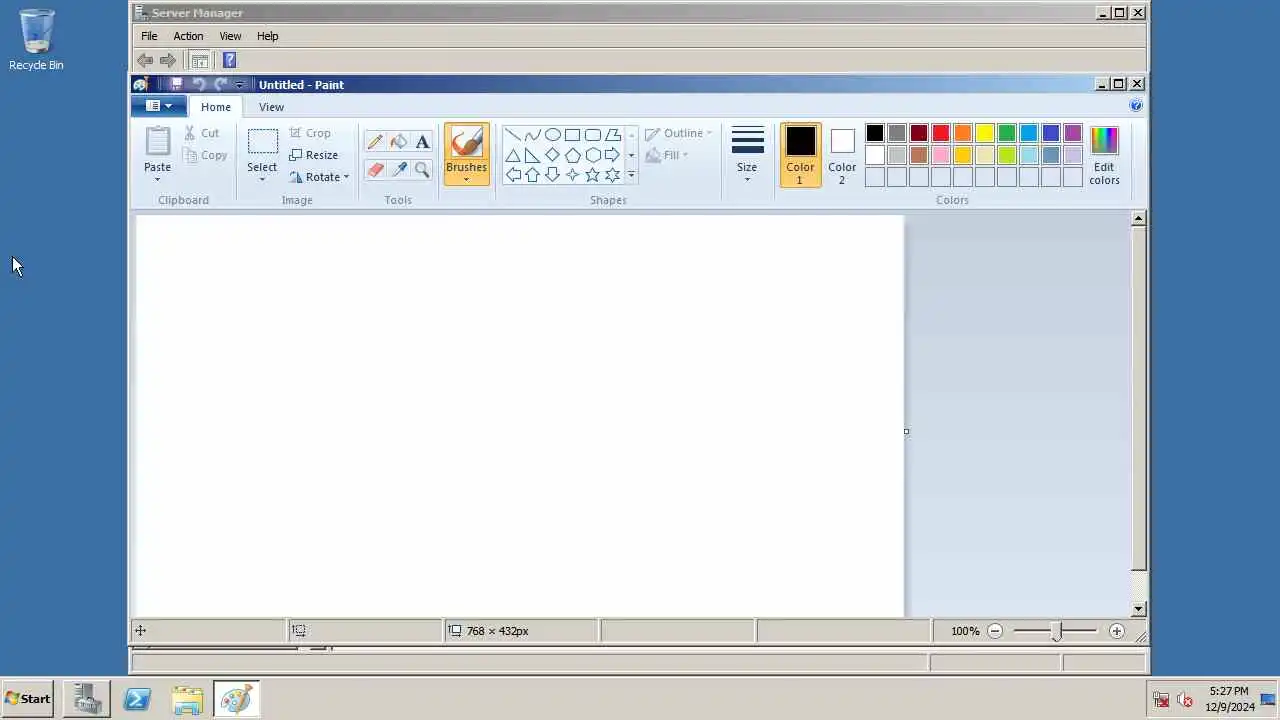Click Save in the quick access toolbar
The width and height of the screenshot is (1280, 720).
coord(176,85)
